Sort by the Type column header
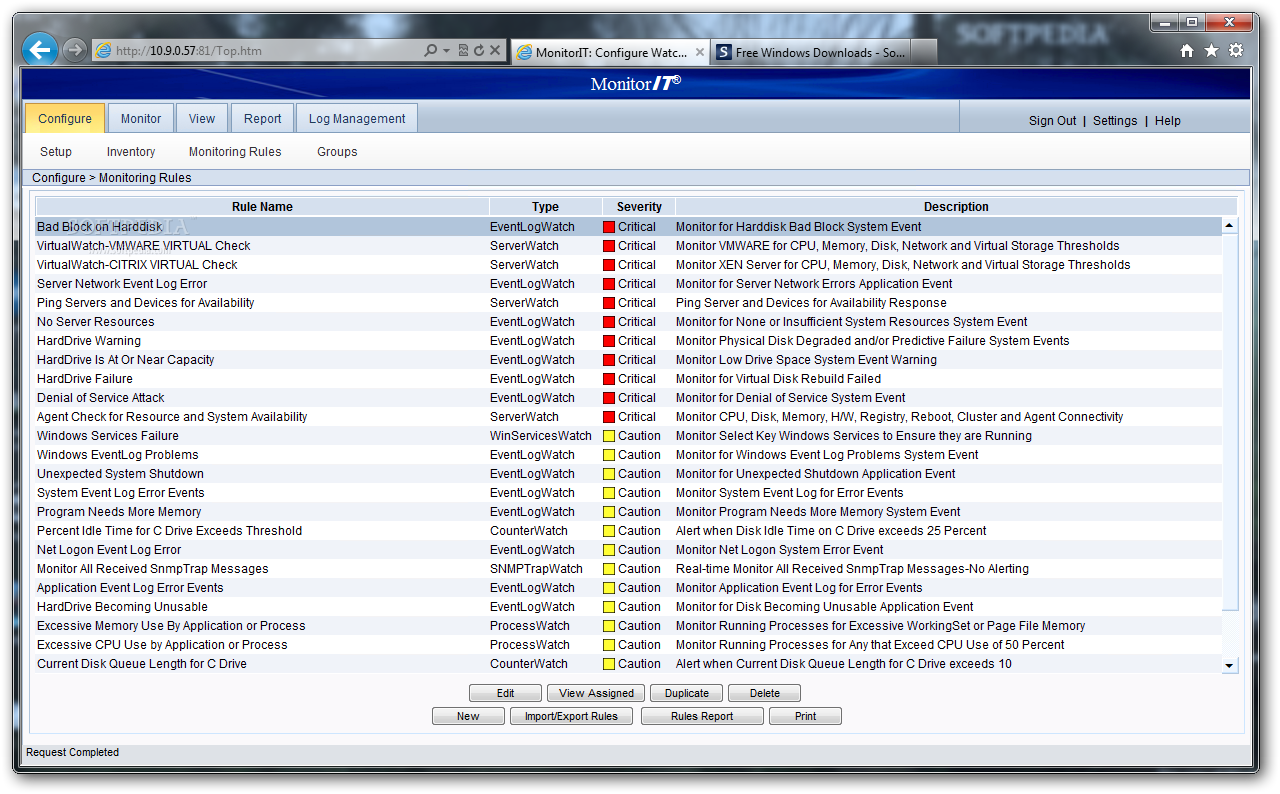The image size is (1280, 794). pyautogui.click(x=545, y=207)
